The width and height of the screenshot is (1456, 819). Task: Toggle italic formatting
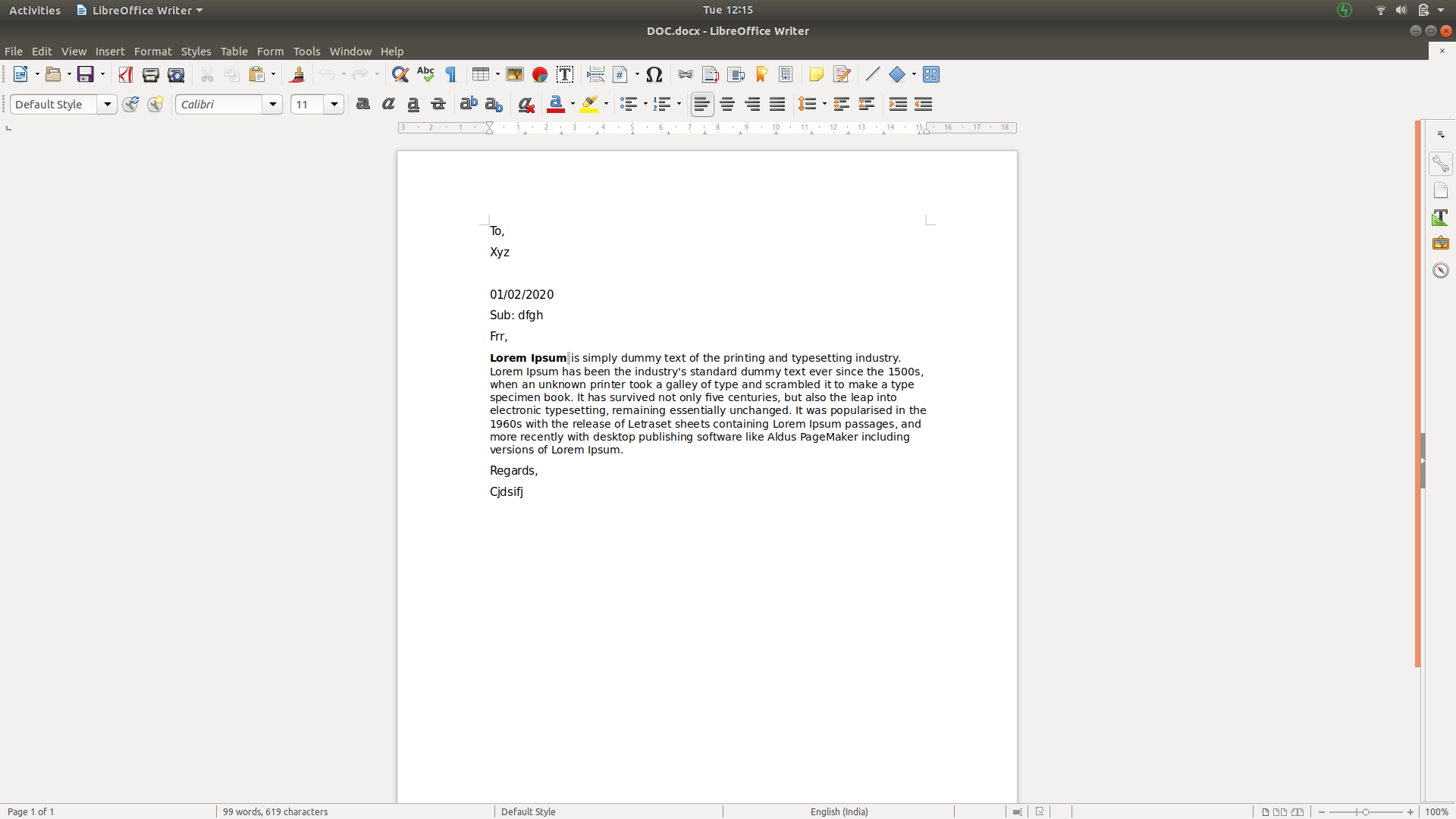(x=388, y=104)
